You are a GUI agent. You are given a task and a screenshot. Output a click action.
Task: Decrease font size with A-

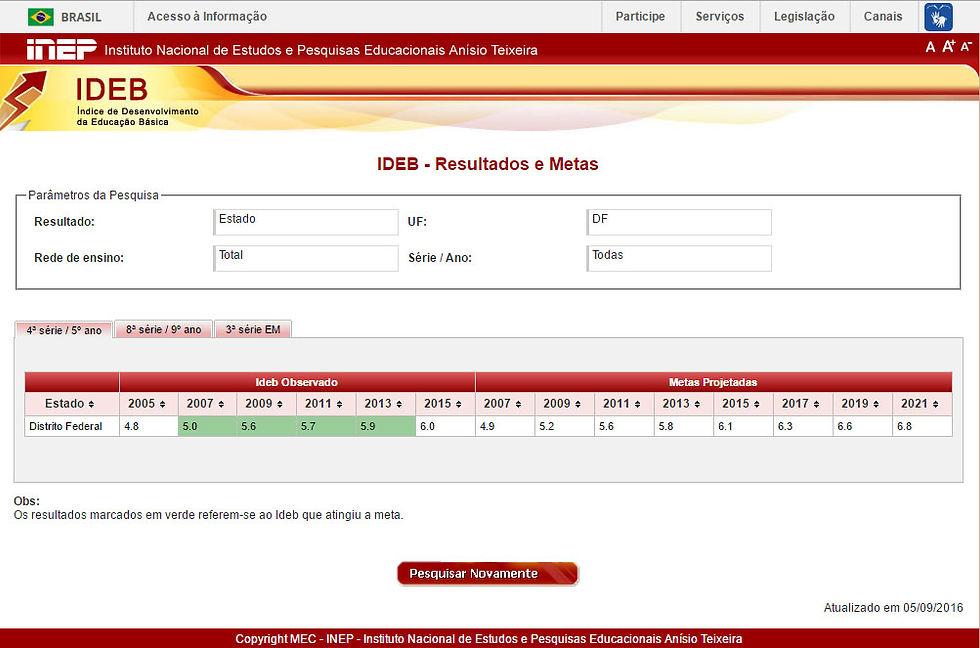pos(966,47)
